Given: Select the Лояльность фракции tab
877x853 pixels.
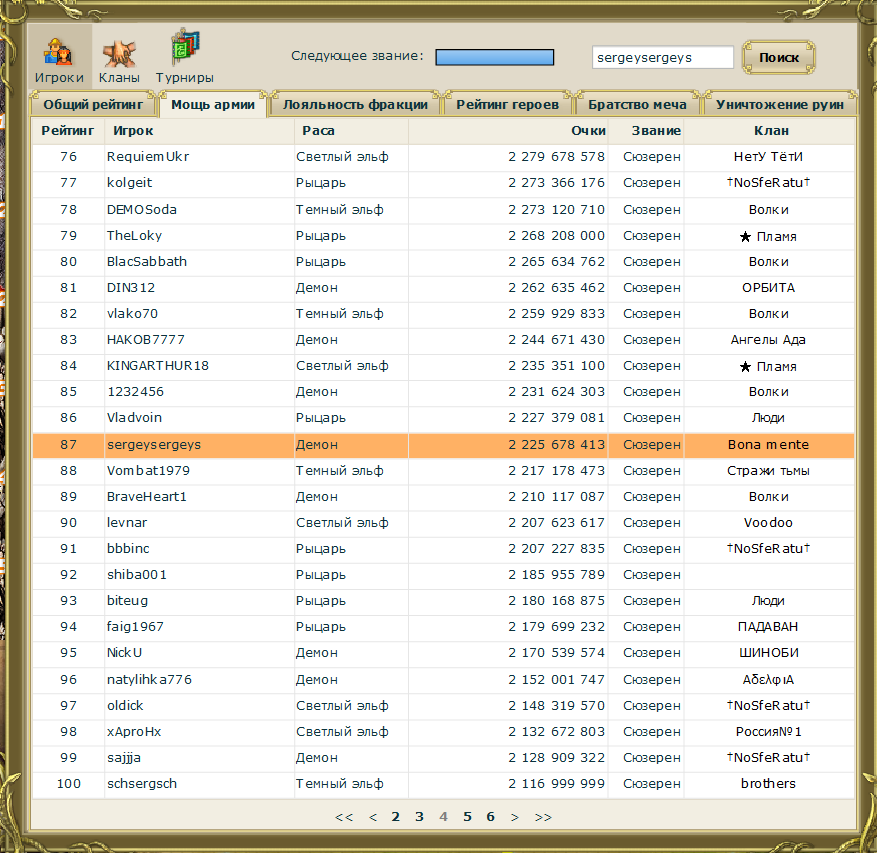Looking at the screenshot, I should coord(355,104).
